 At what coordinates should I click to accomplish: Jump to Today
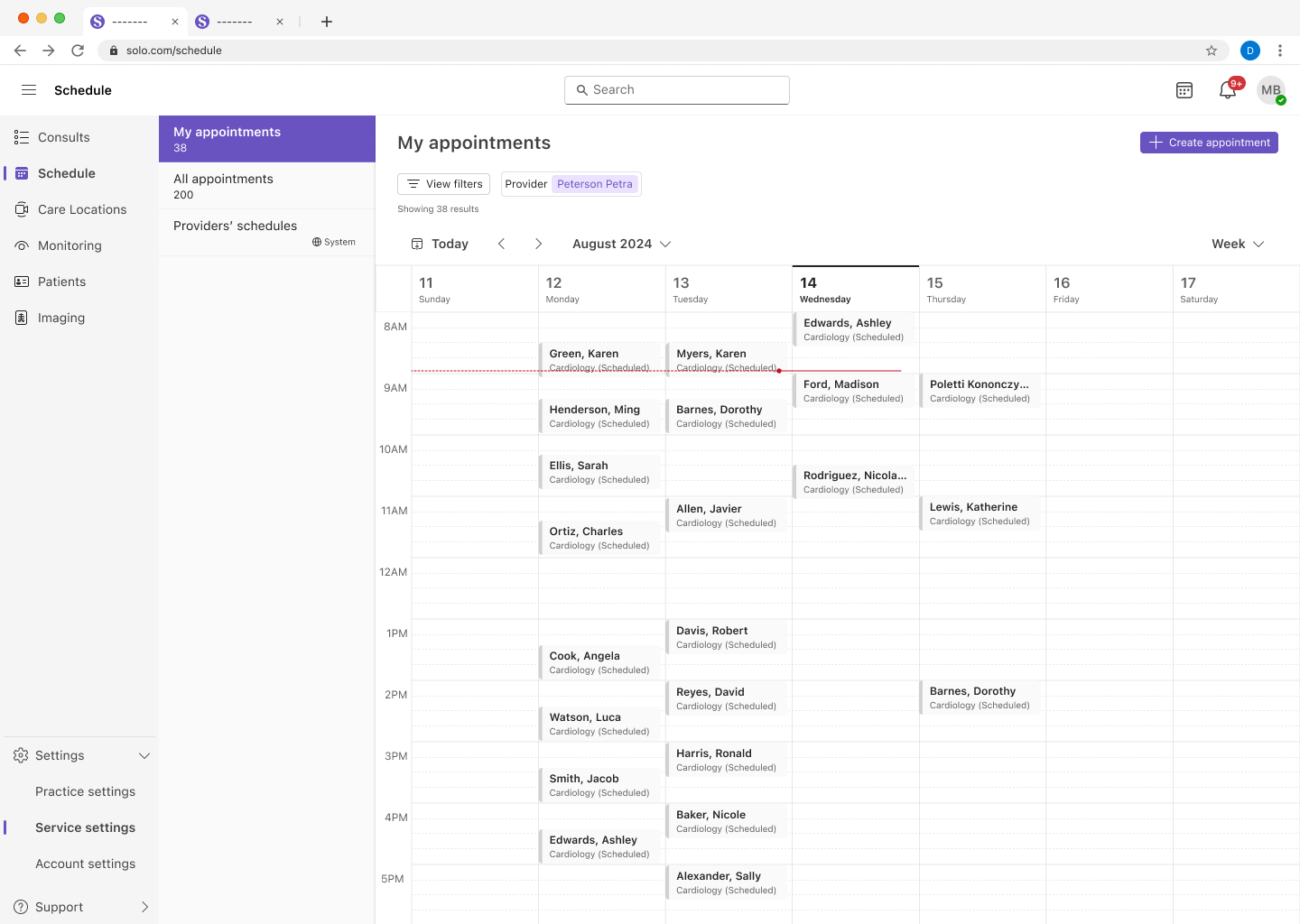tap(440, 244)
